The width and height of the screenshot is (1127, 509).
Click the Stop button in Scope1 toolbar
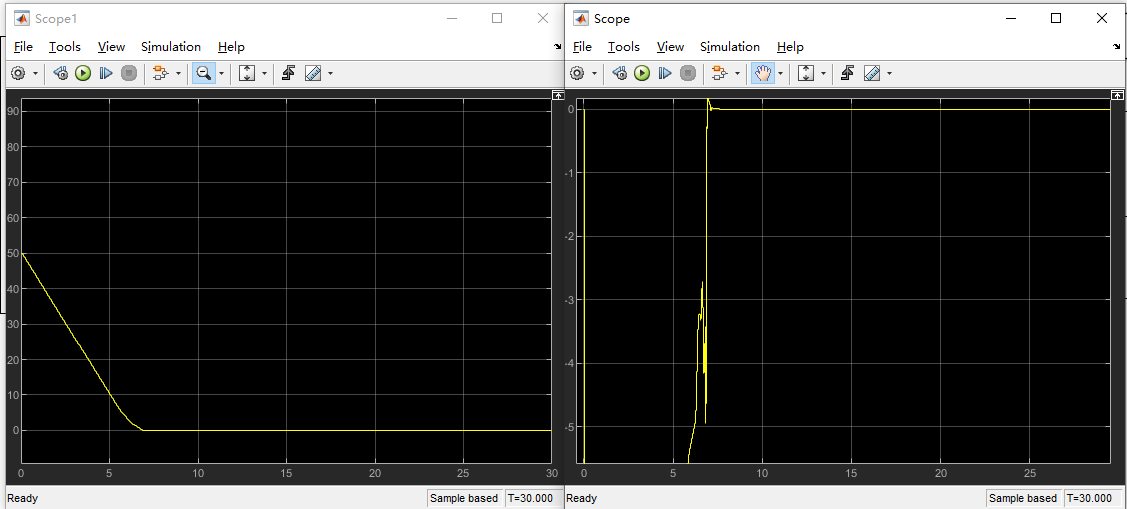(x=129, y=73)
